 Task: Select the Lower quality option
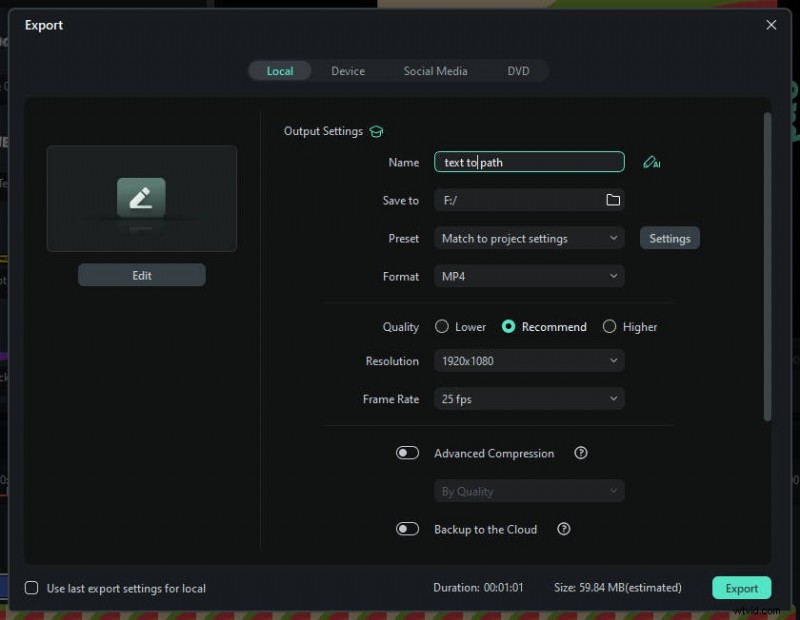point(441,326)
